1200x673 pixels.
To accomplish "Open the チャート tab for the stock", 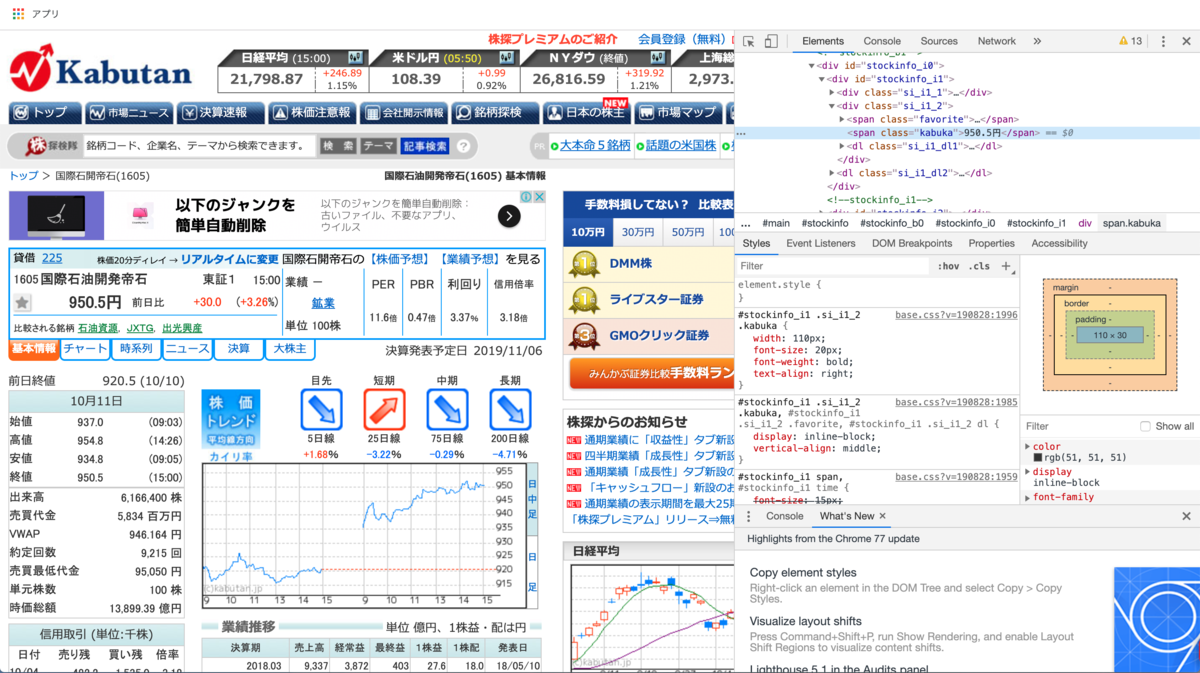I will click(x=84, y=349).
